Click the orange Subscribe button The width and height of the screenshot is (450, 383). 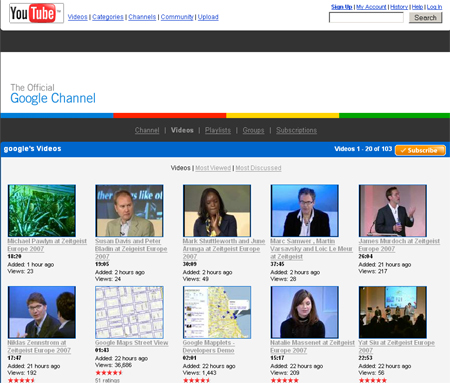coord(420,150)
